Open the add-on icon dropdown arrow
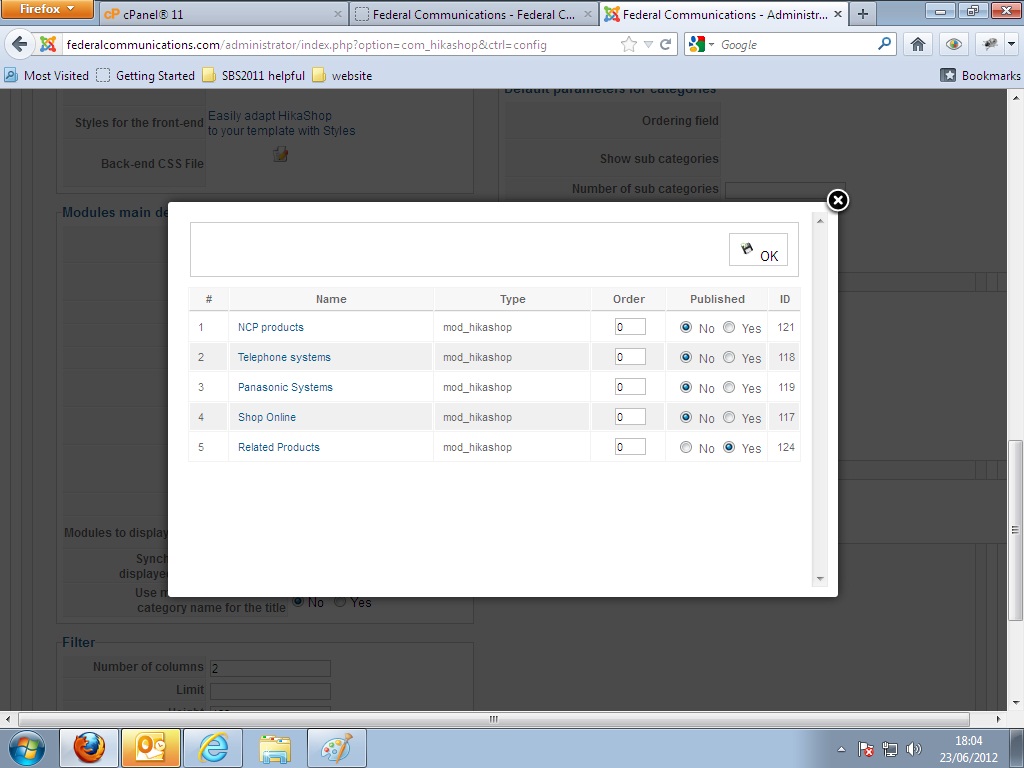Viewport: 1024px width, 768px height. tap(1012, 44)
